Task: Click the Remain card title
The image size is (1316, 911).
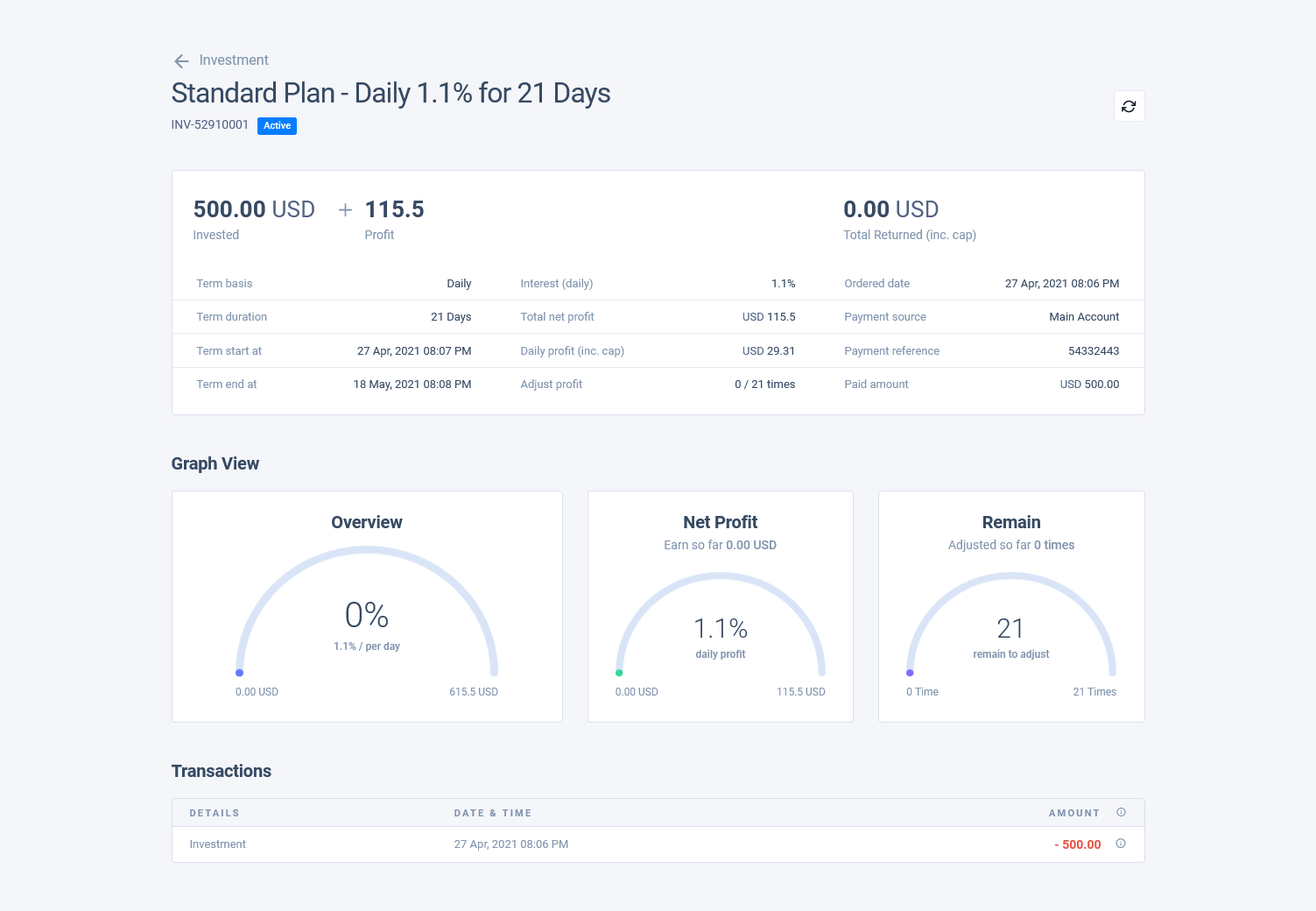Action: click(x=1011, y=522)
